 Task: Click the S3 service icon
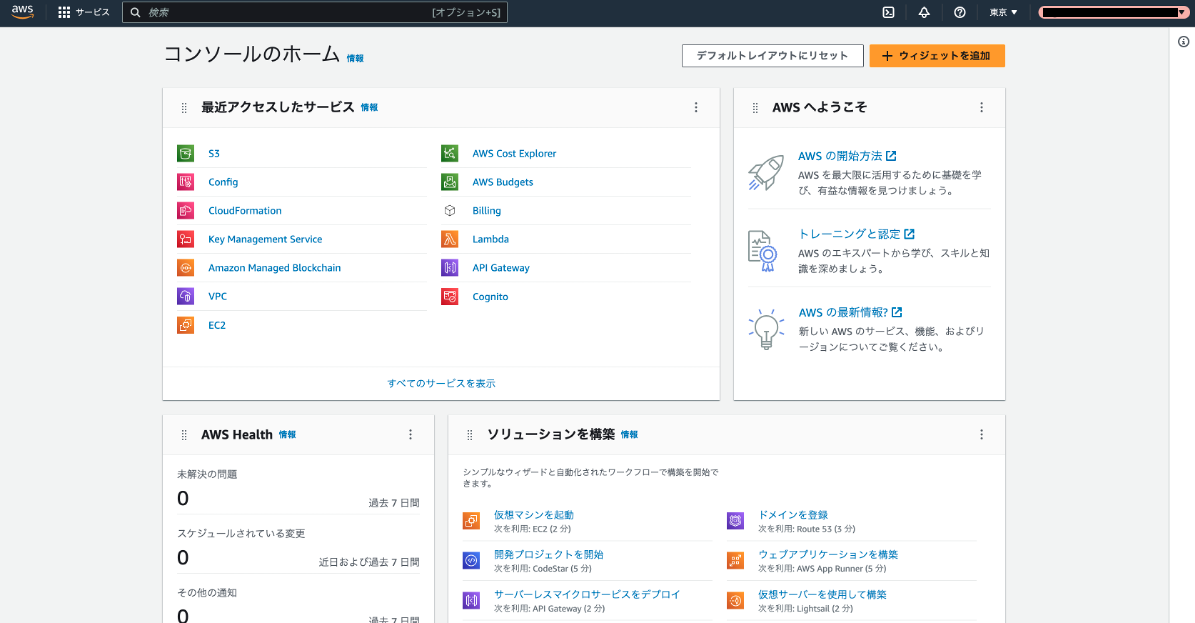point(185,153)
